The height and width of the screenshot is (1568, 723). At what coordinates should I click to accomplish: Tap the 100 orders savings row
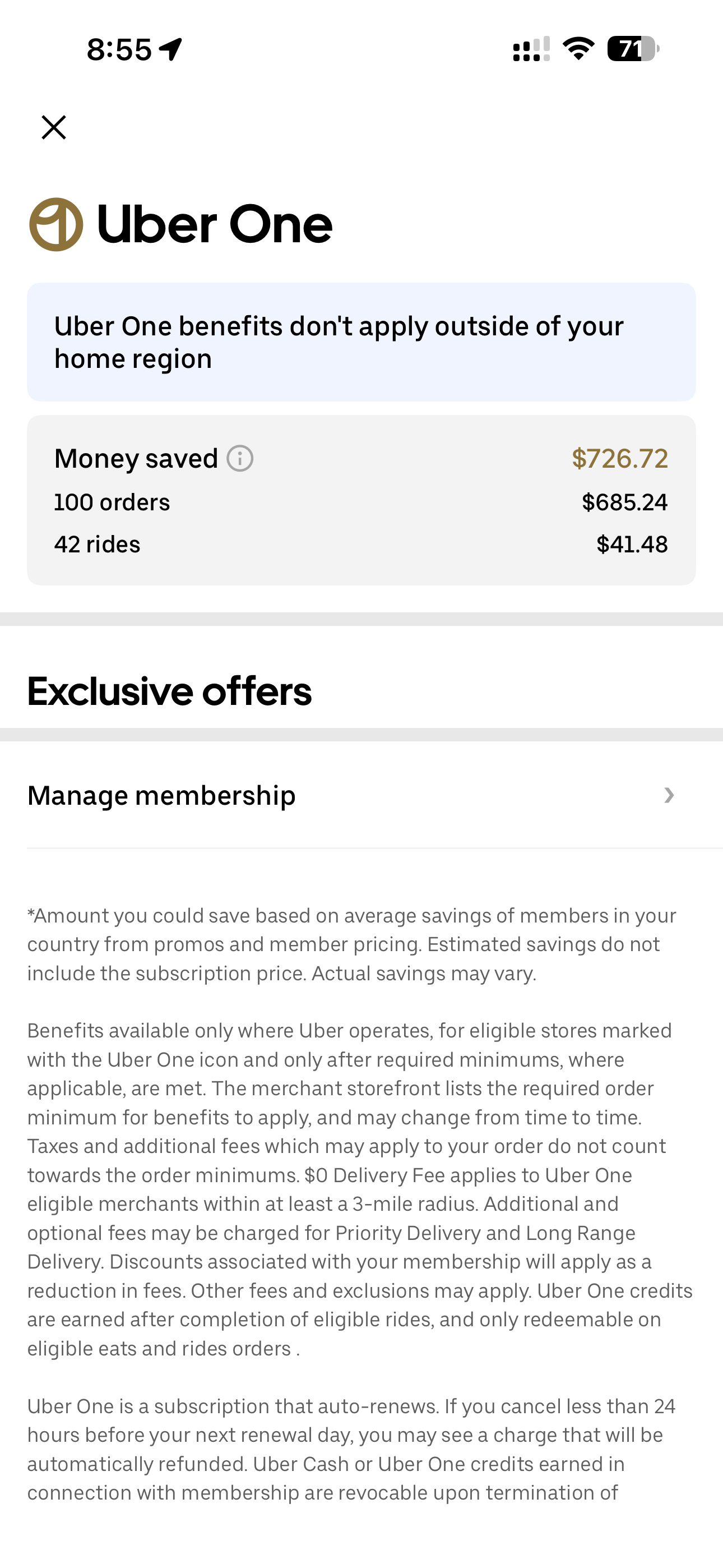click(x=112, y=502)
